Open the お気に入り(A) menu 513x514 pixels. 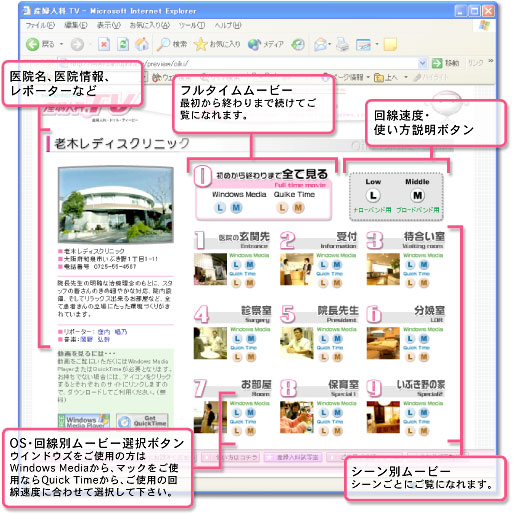(x=150, y=25)
